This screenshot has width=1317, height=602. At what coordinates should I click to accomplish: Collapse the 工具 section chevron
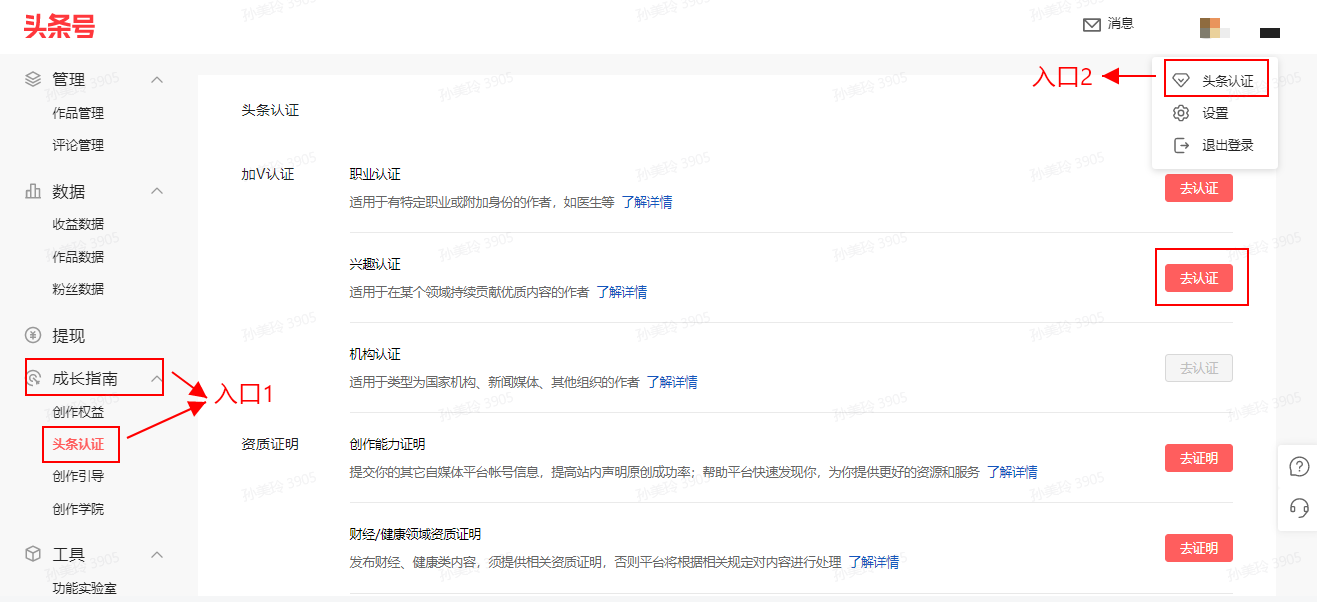click(x=157, y=554)
